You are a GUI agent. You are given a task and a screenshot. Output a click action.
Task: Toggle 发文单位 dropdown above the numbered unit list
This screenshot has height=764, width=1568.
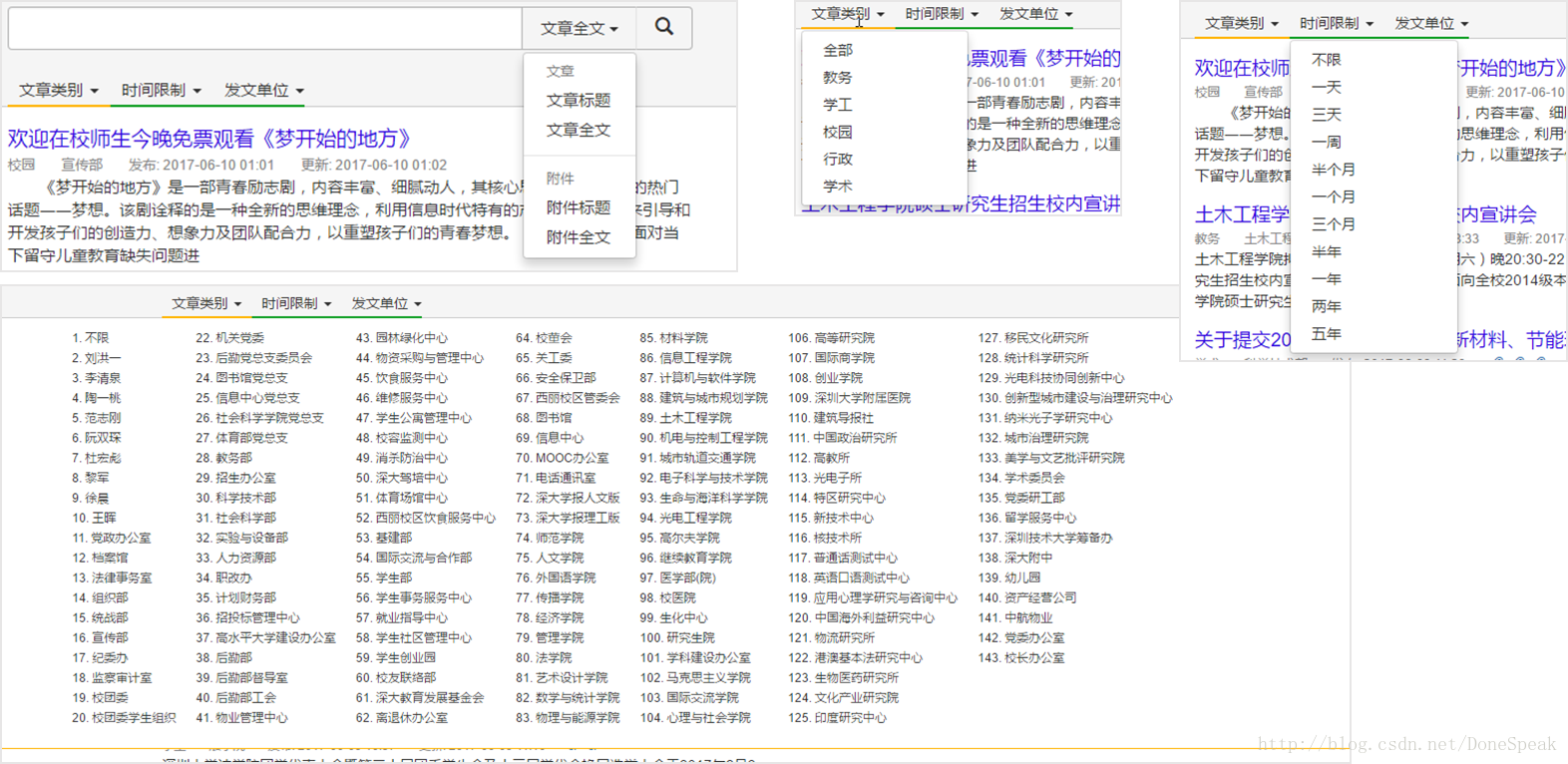pos(386,303)
